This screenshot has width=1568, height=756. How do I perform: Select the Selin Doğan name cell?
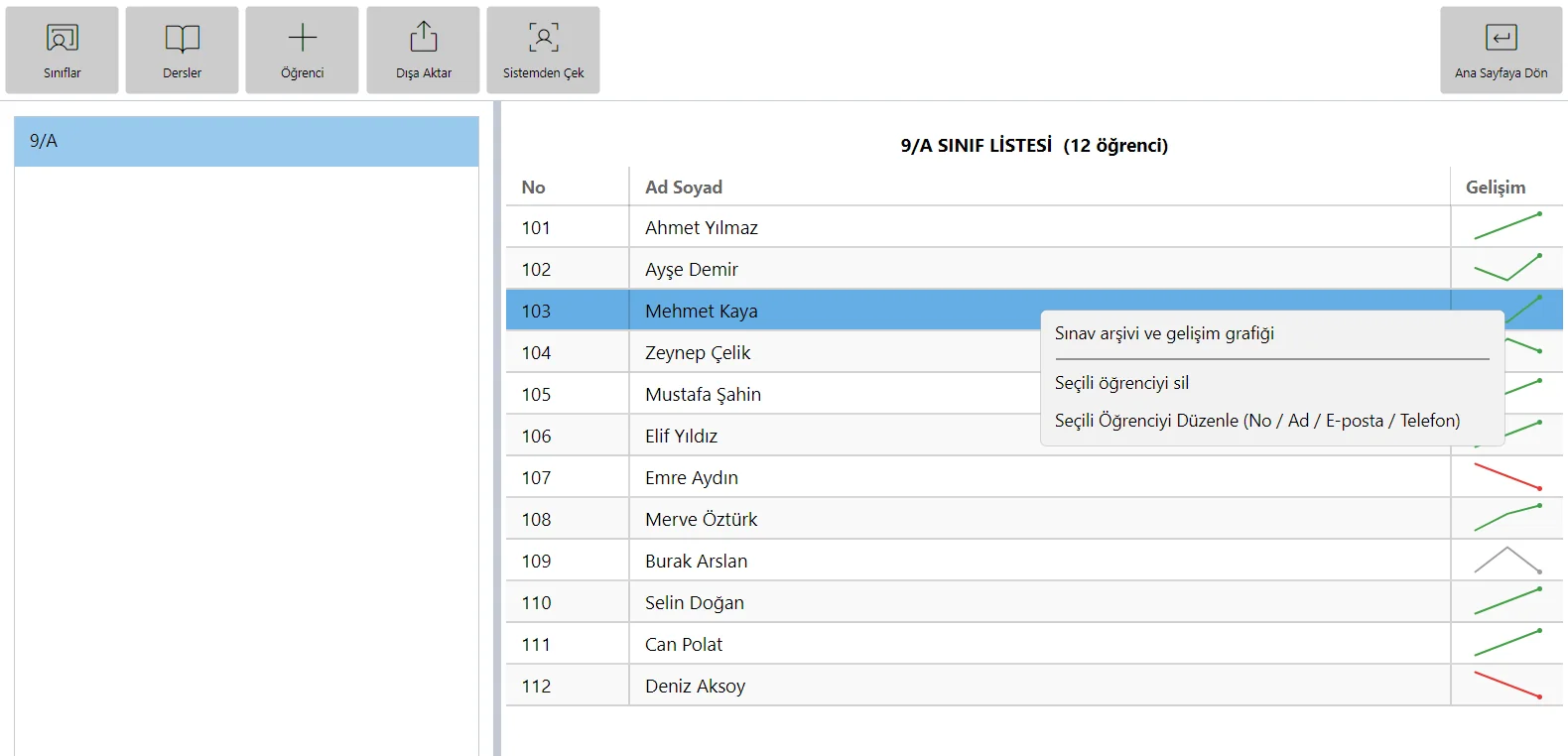coord(1039,602)
